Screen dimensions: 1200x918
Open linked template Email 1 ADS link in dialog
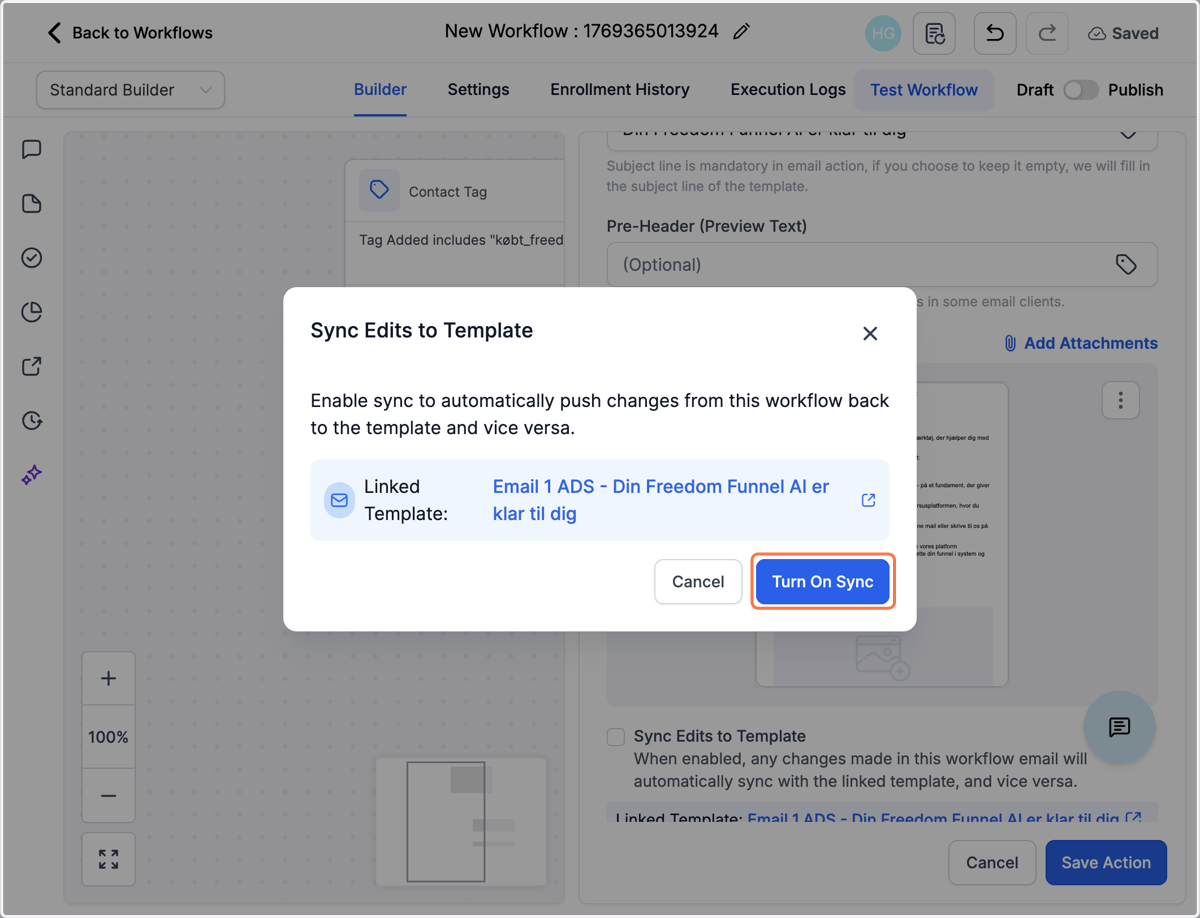(x=661, y=500)
